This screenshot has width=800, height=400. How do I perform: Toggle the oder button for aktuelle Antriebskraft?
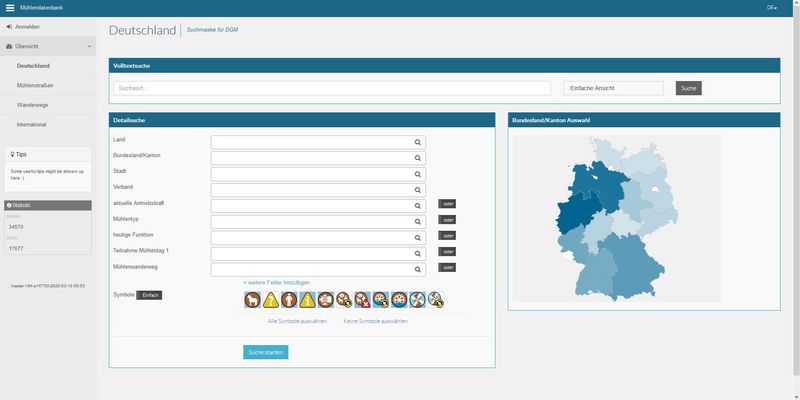447,204
